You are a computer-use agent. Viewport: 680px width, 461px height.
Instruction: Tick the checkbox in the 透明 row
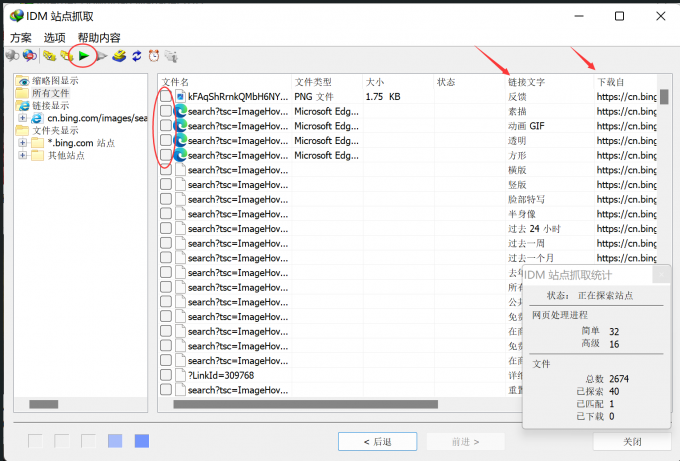tap(166, 141)
